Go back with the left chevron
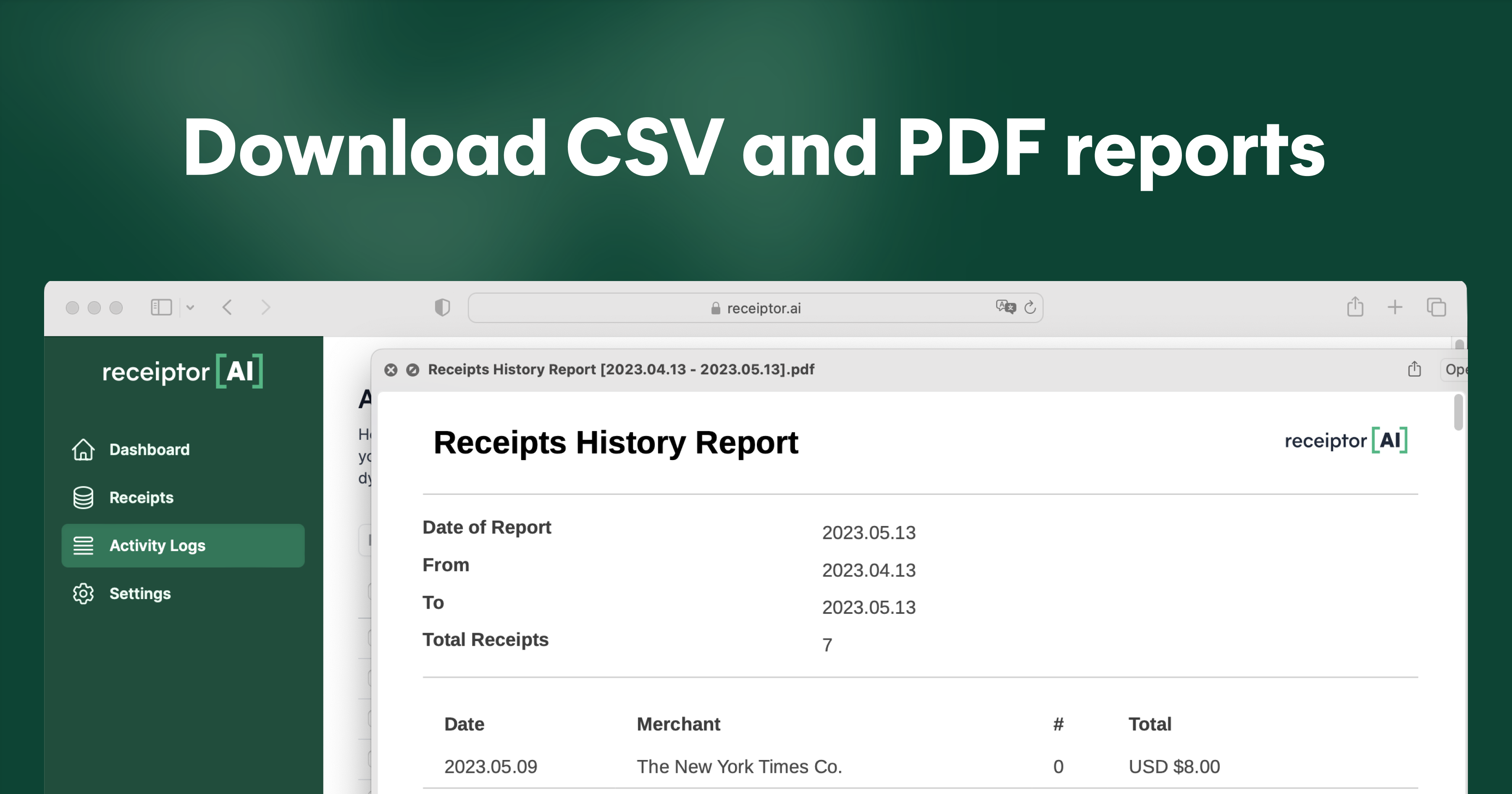The width and height of the screenshot is (1512, 794). point(228,307)
